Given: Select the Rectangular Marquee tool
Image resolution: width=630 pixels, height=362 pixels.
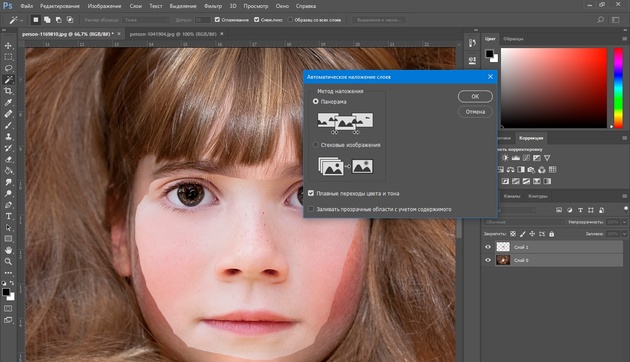Looking at the screenshot, I should [x=8, y=57].
